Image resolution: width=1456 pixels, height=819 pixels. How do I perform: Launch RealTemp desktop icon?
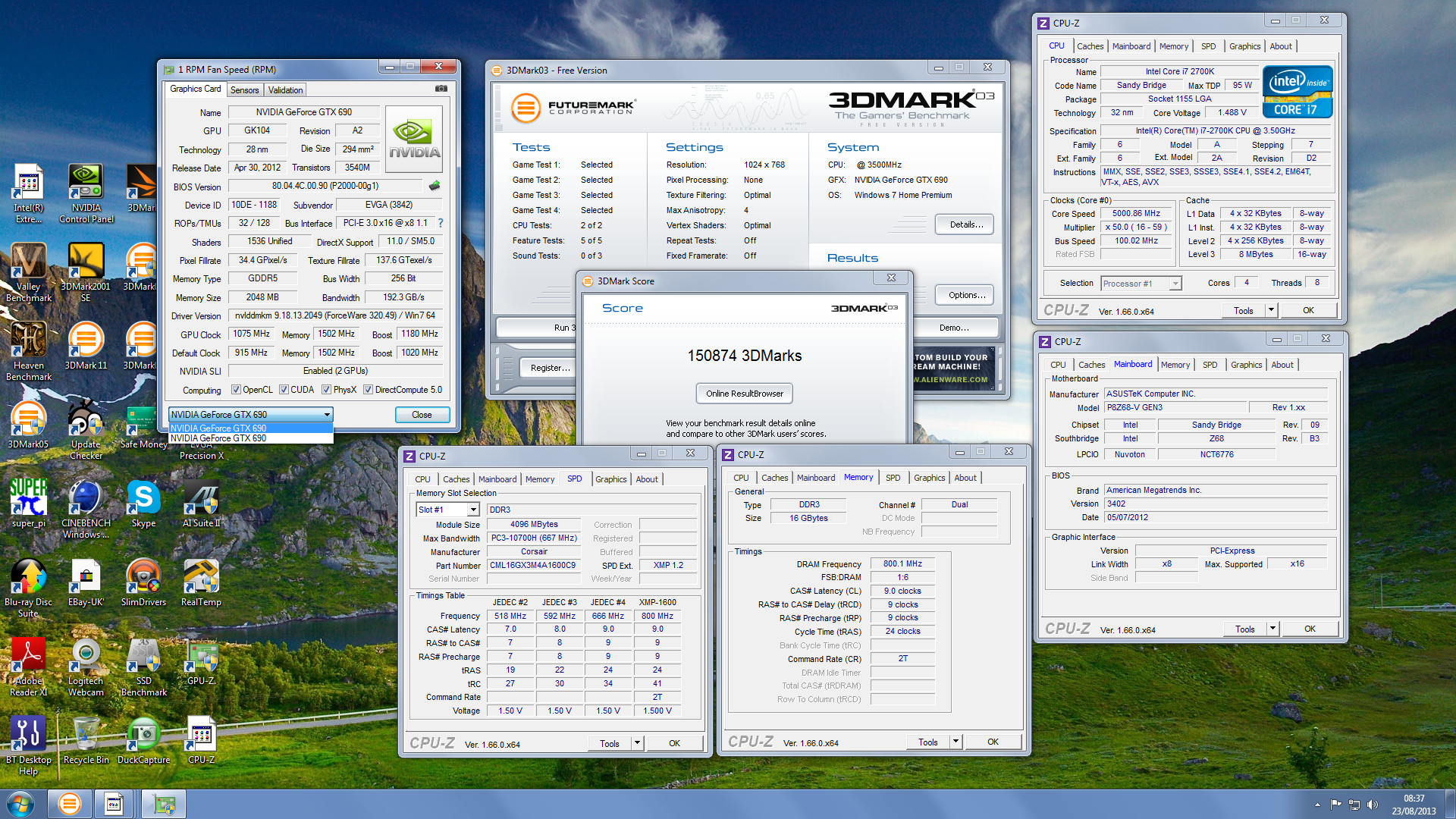[201, 582]
